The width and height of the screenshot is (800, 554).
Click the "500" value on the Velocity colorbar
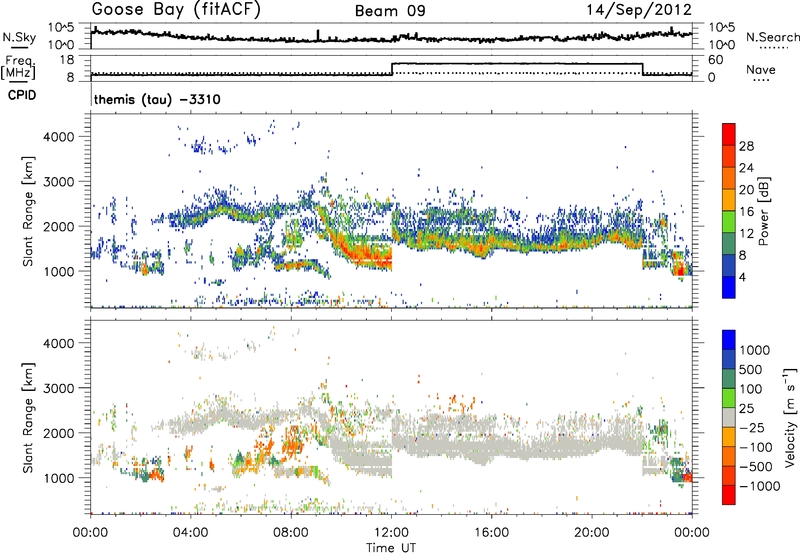pyautogui.click(x=751, y=370)
